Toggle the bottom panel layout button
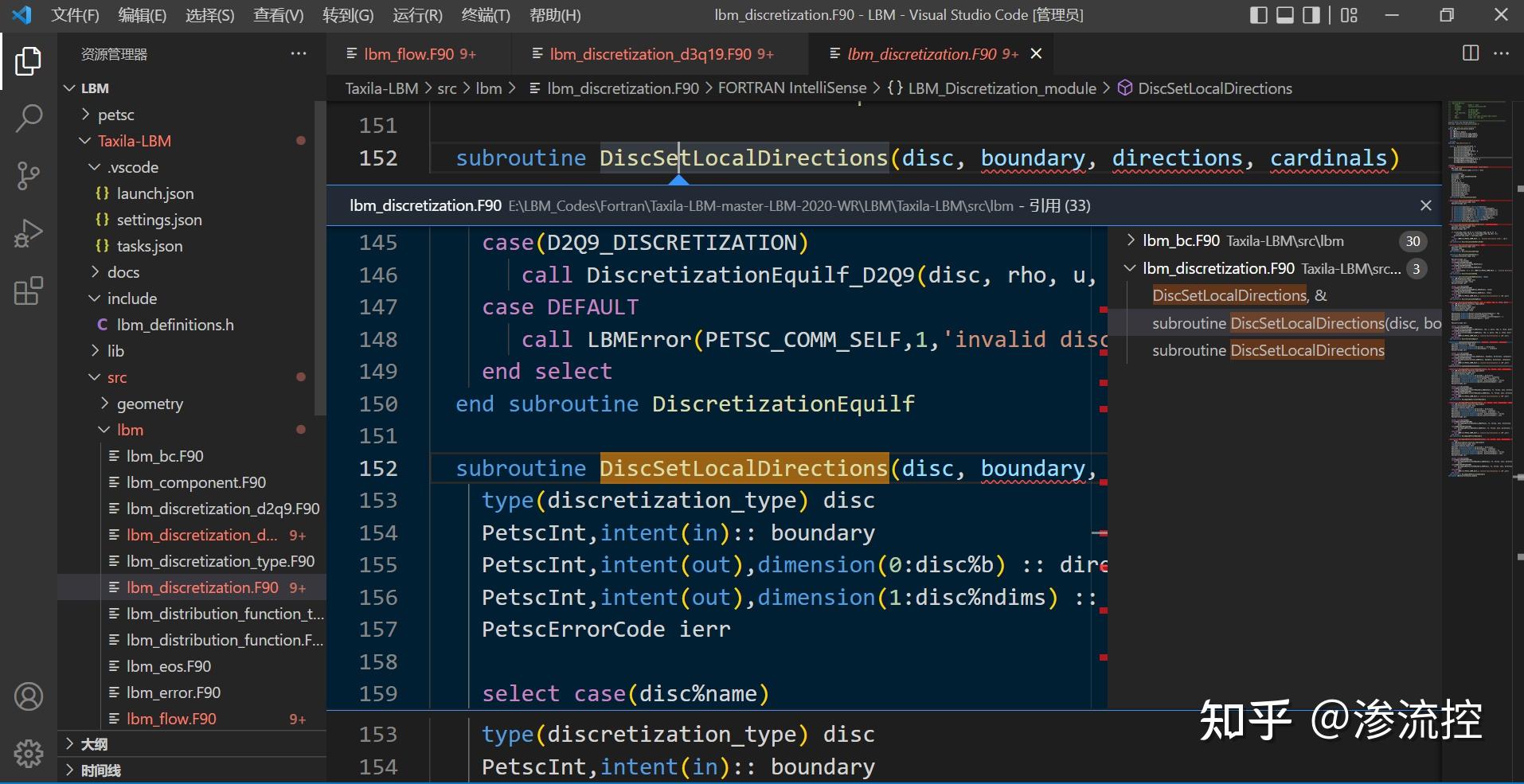Screen dimensions: 1524x784 (1285, 15)
